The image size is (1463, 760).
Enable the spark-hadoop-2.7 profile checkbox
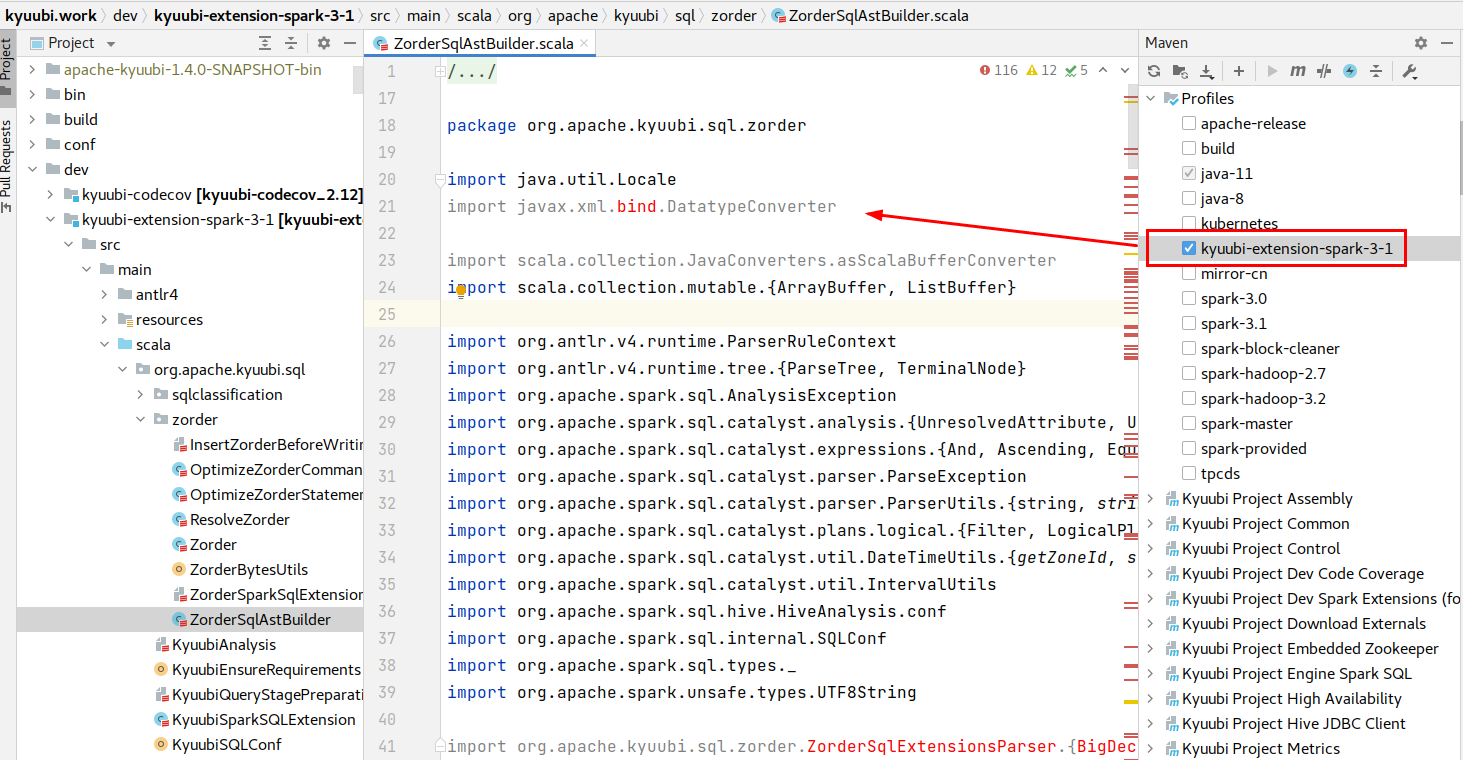pyautogui.click(x=1189, y=373)
